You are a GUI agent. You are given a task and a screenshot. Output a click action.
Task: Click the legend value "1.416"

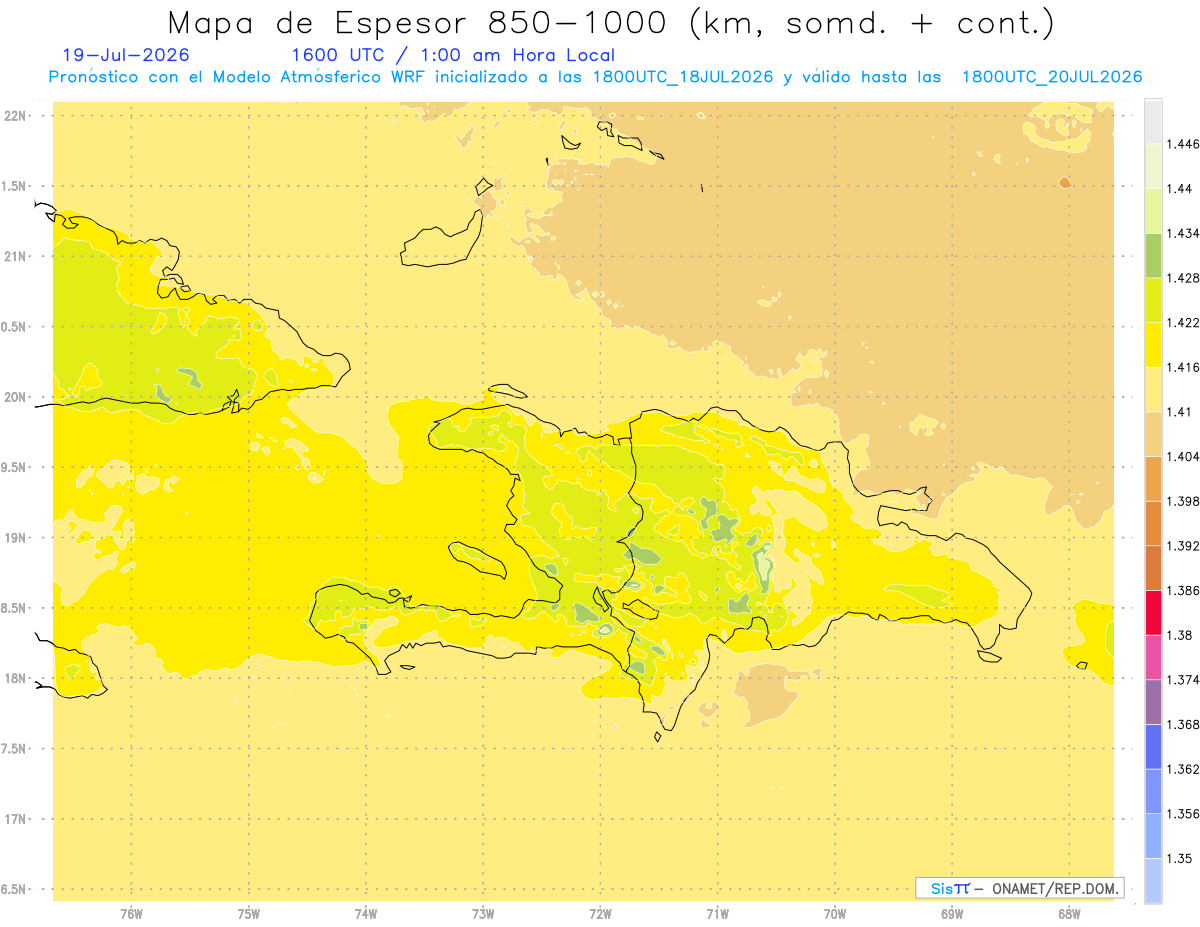[x=1183, y=367]
